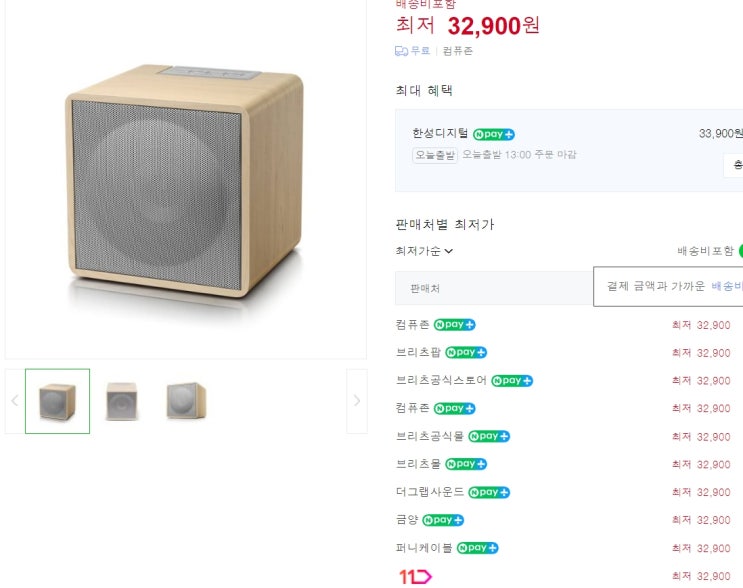The width and height of the screenshot is (743, 588).
Task: Click the N pay badge next to 브리츠공식스토어
Action: 512,381
